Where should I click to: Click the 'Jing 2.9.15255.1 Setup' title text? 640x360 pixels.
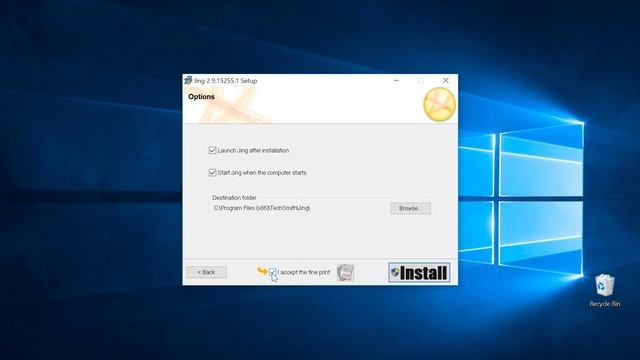pos(225,81)
